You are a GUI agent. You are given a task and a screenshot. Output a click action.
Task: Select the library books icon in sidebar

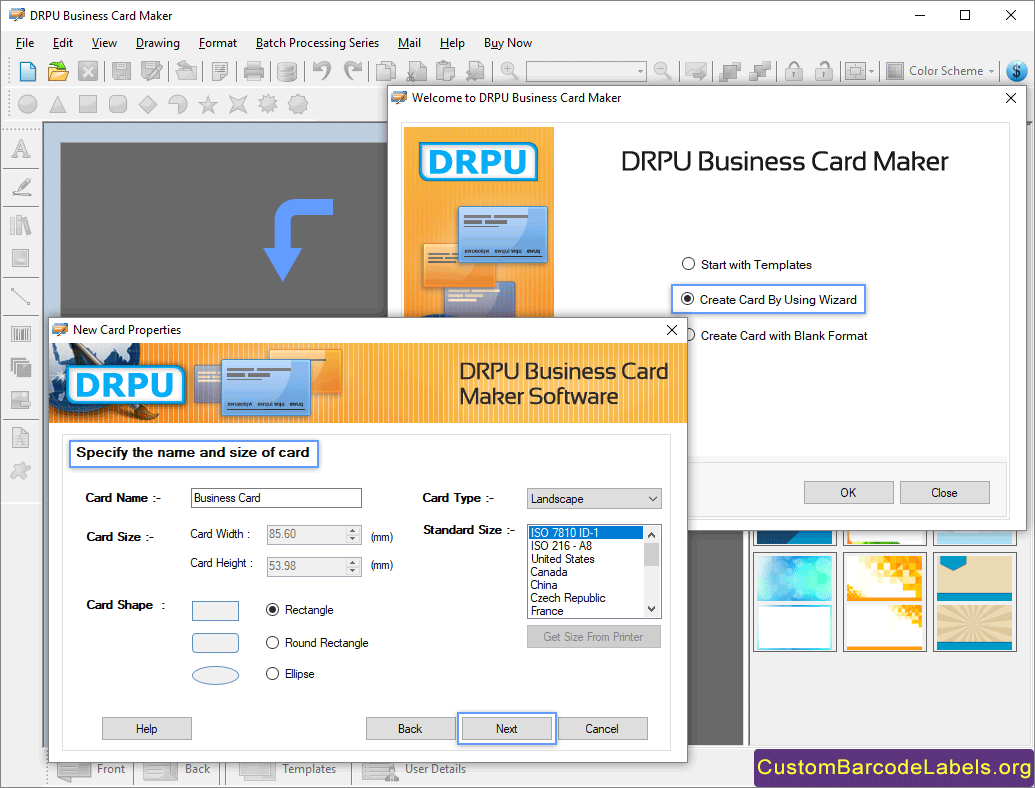(21, 225)
